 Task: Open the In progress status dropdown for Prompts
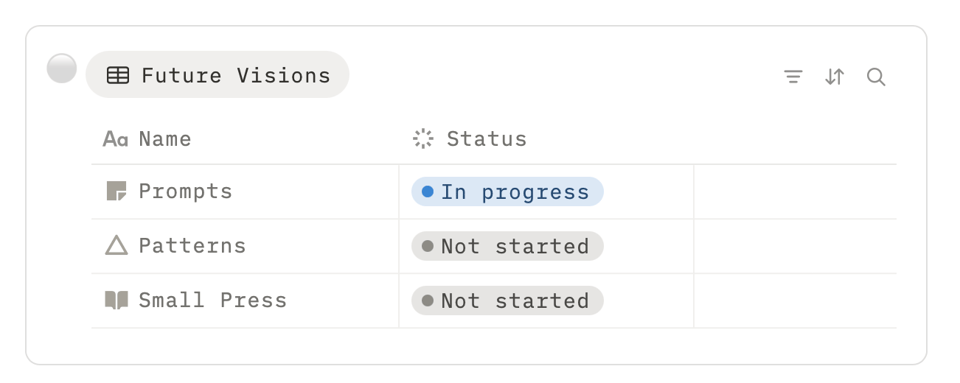click(x=508, y=192)
